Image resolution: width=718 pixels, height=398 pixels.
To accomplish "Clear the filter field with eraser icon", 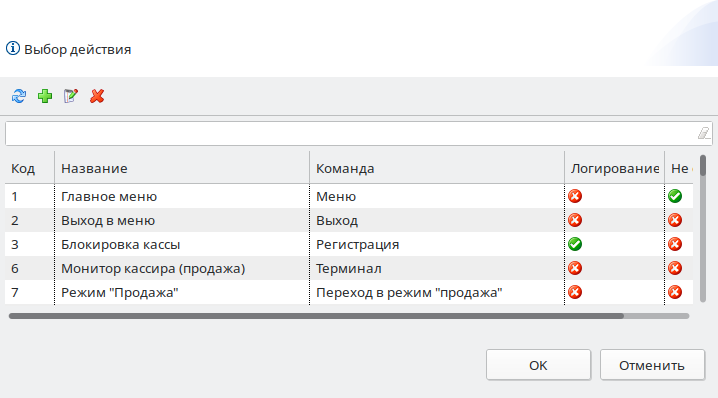I will (x=703, y=133).
